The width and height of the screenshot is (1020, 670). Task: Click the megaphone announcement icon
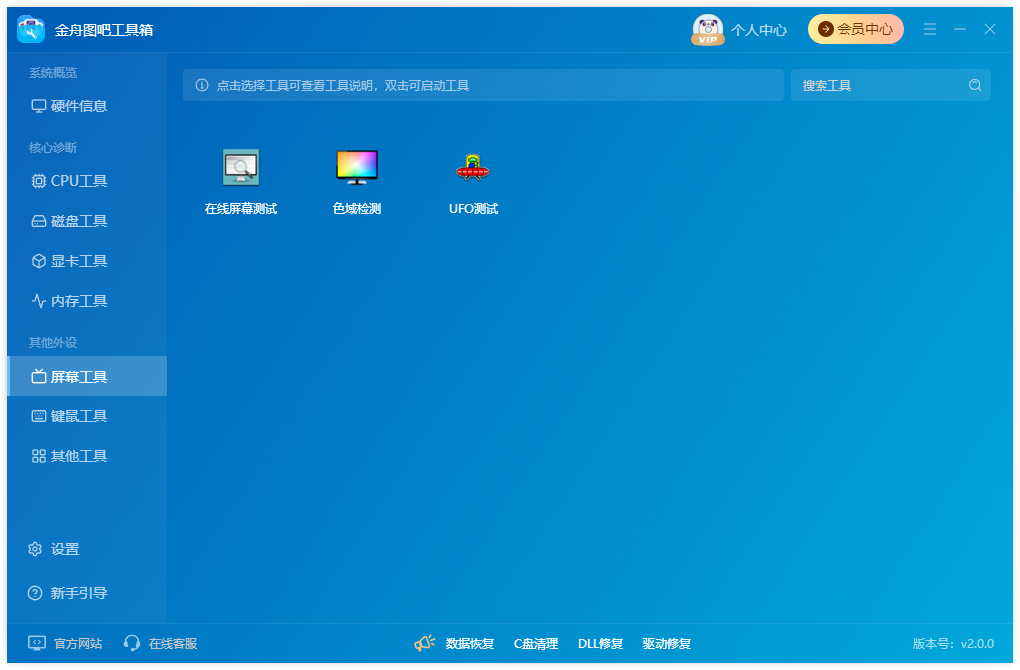point(424,643)
